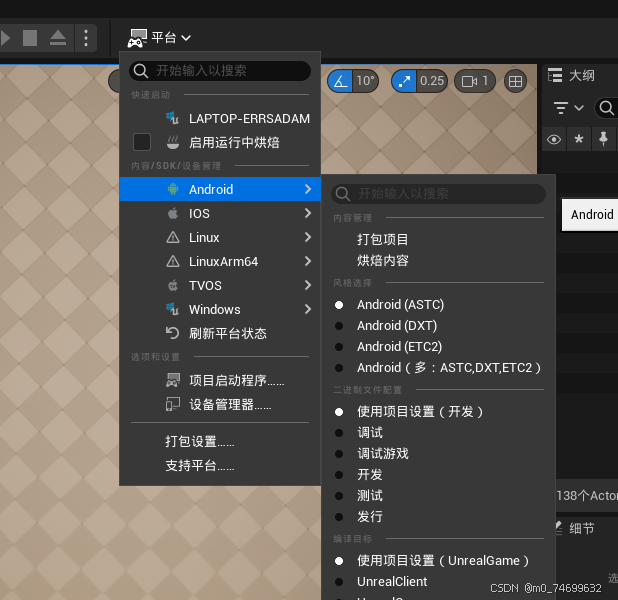Select 发行 shipping configuration
This screenshot has width=618, height=600.
(438, 516)
